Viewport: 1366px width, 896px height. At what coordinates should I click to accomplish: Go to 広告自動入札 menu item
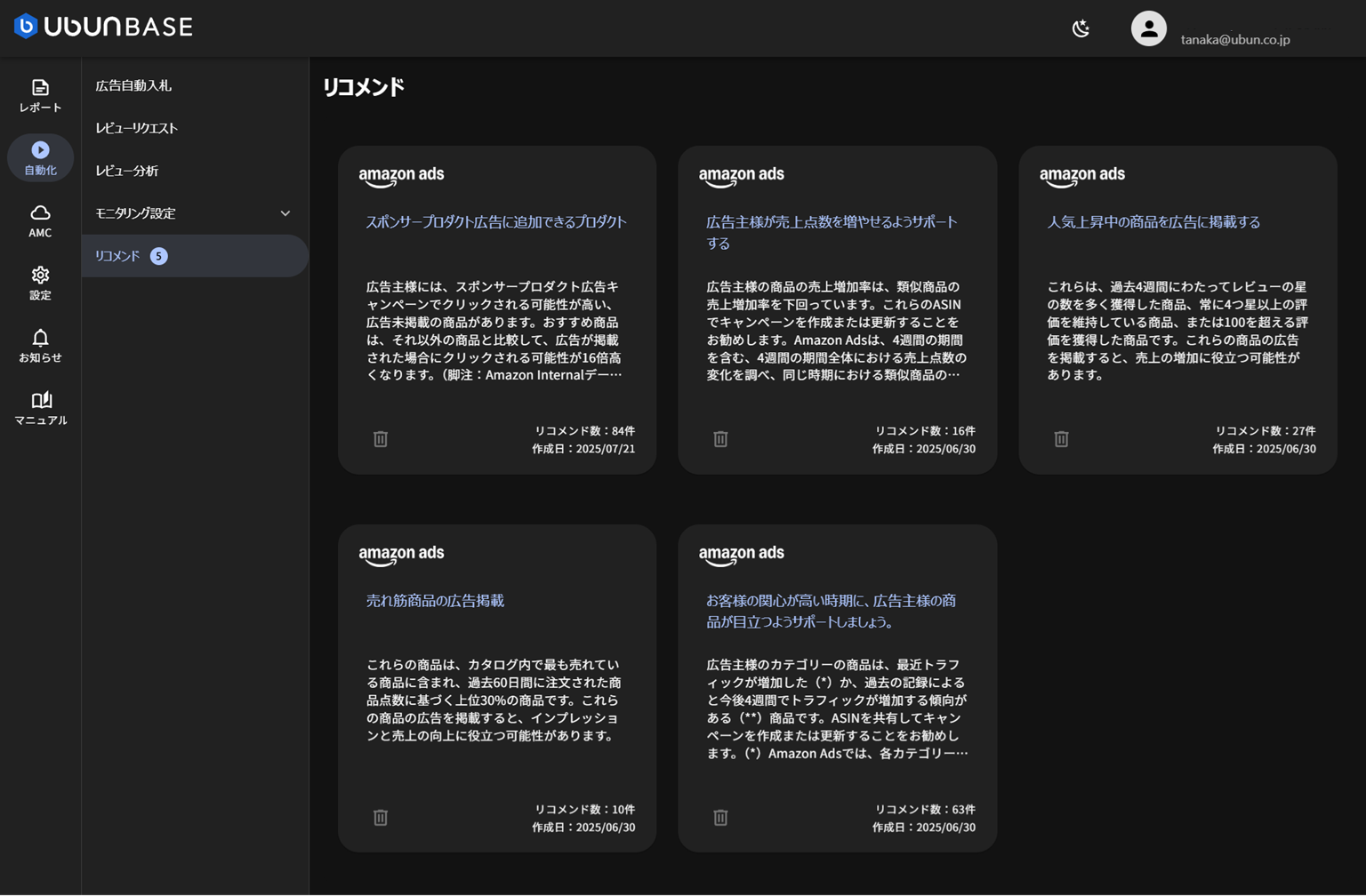195,85
